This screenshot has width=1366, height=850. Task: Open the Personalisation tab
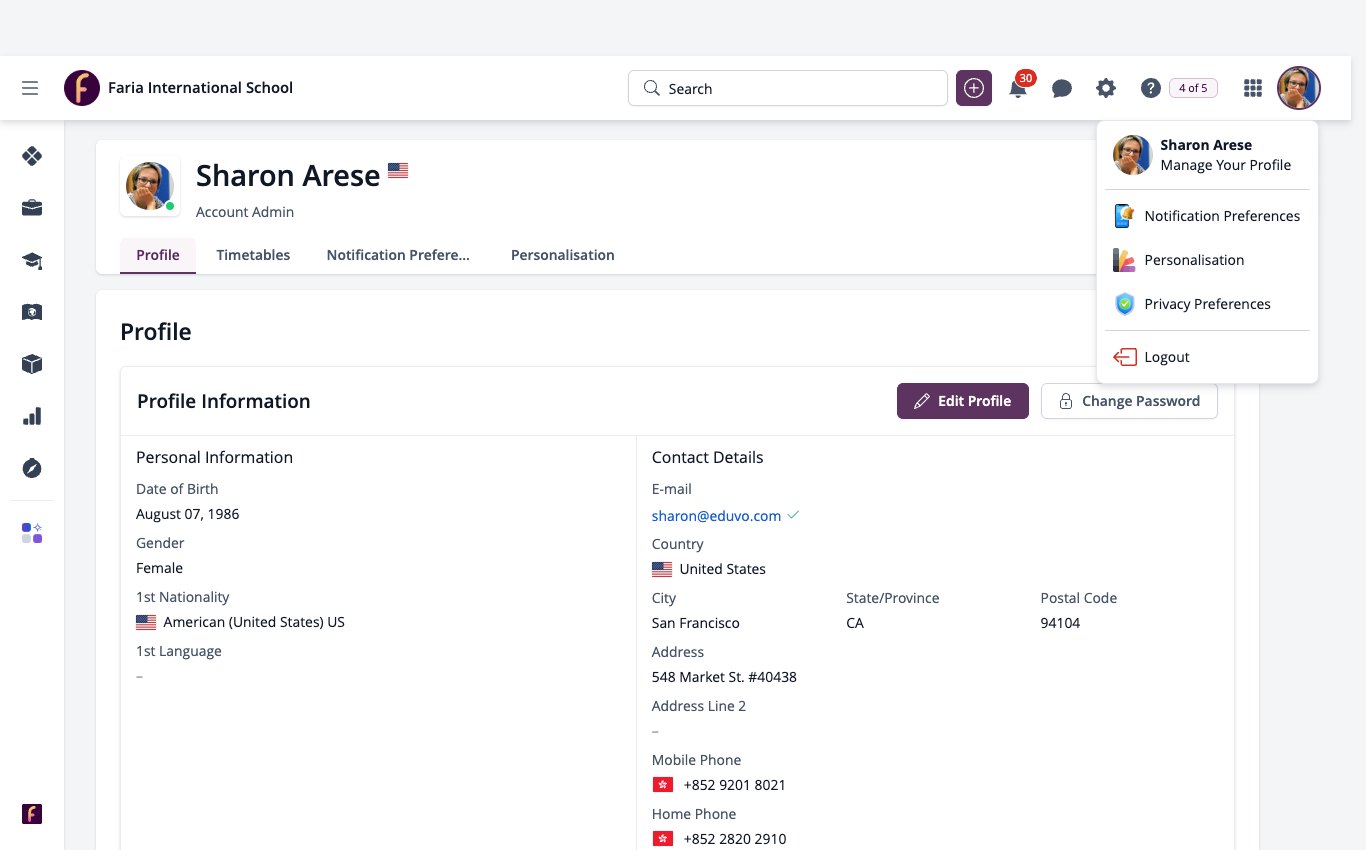tap(563, 255)
